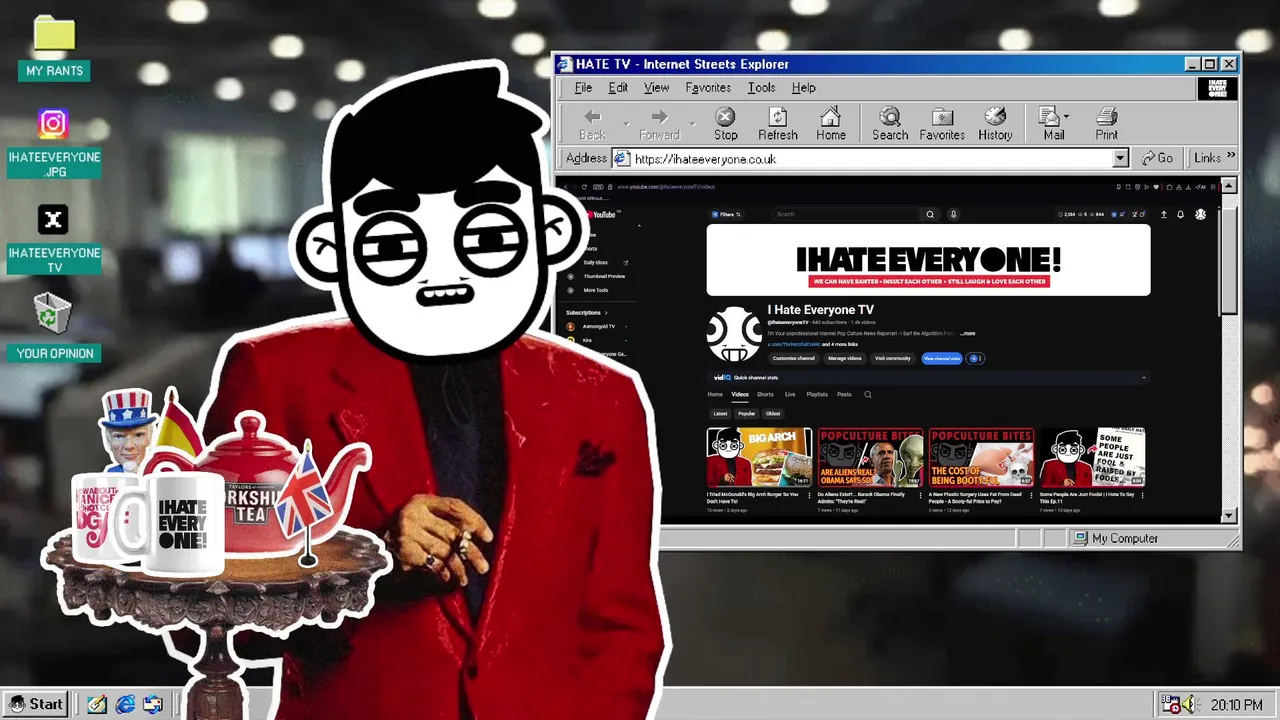Switch to the channel Playlists tab
Image resolution: width=1280 pixels, height=720 pixels.
(x=817, y=394)
